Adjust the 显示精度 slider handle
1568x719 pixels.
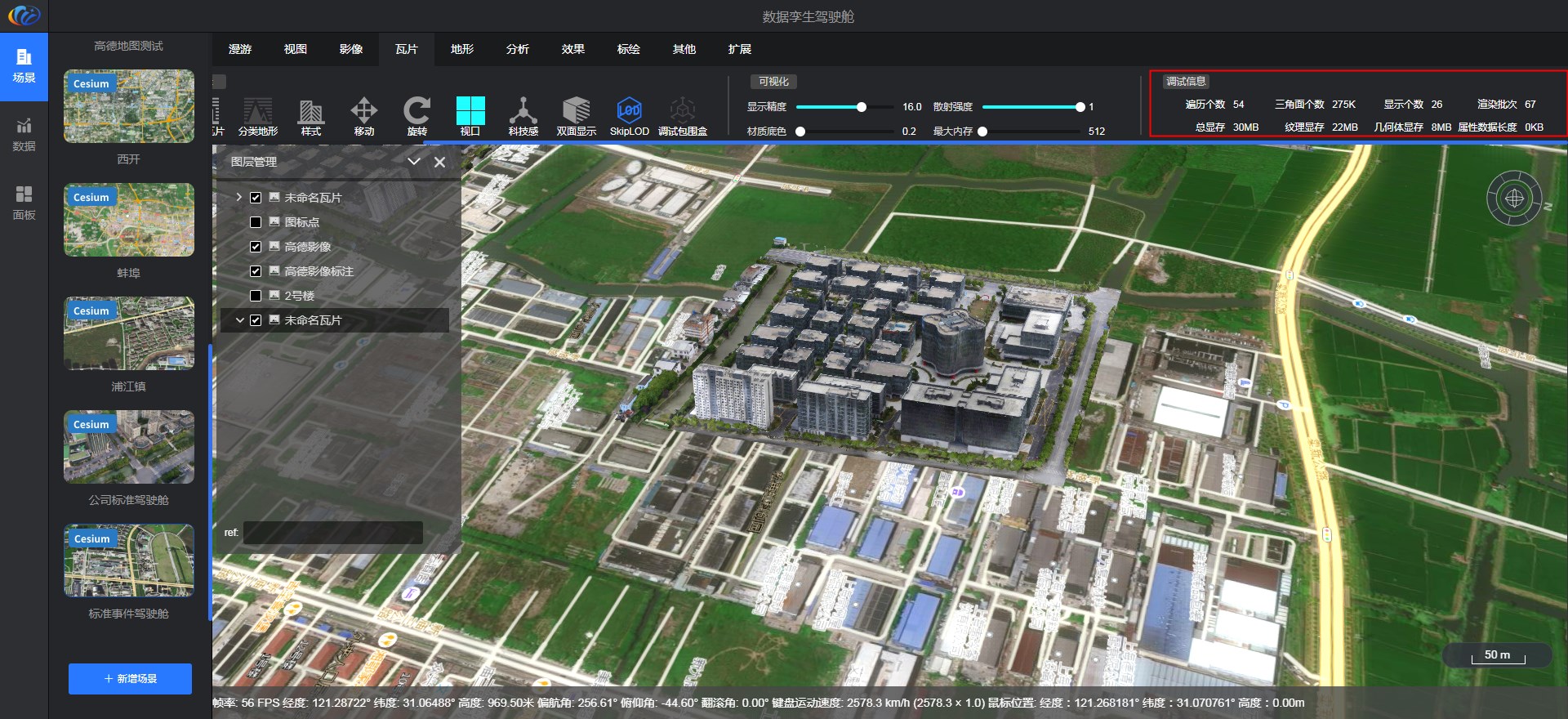(861, 107)
